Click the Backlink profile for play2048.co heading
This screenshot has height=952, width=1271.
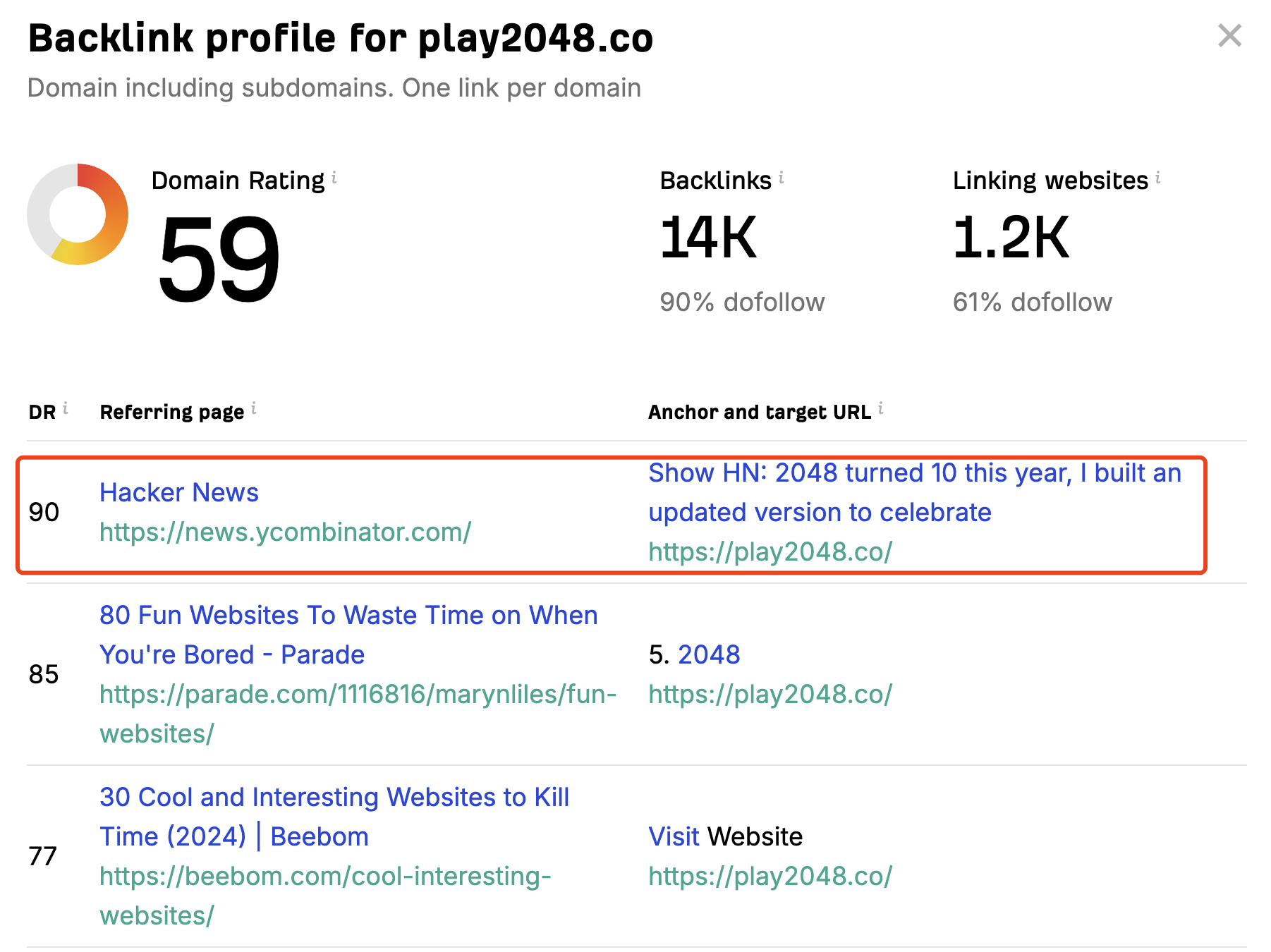pos(341,38)
